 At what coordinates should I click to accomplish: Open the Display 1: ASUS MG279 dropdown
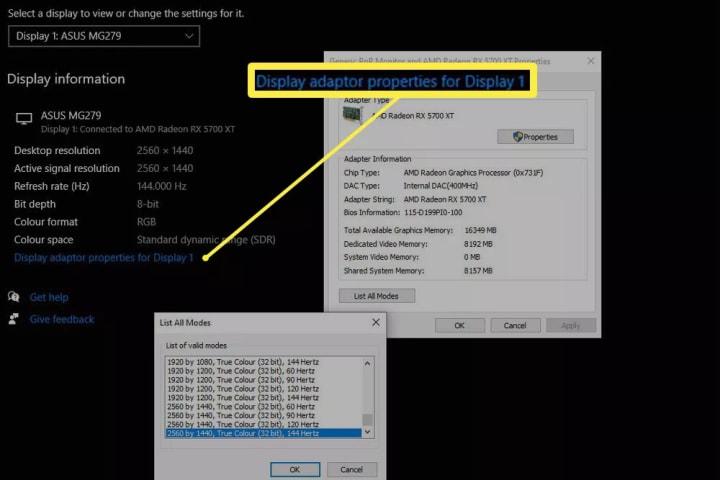pos(104,36)
